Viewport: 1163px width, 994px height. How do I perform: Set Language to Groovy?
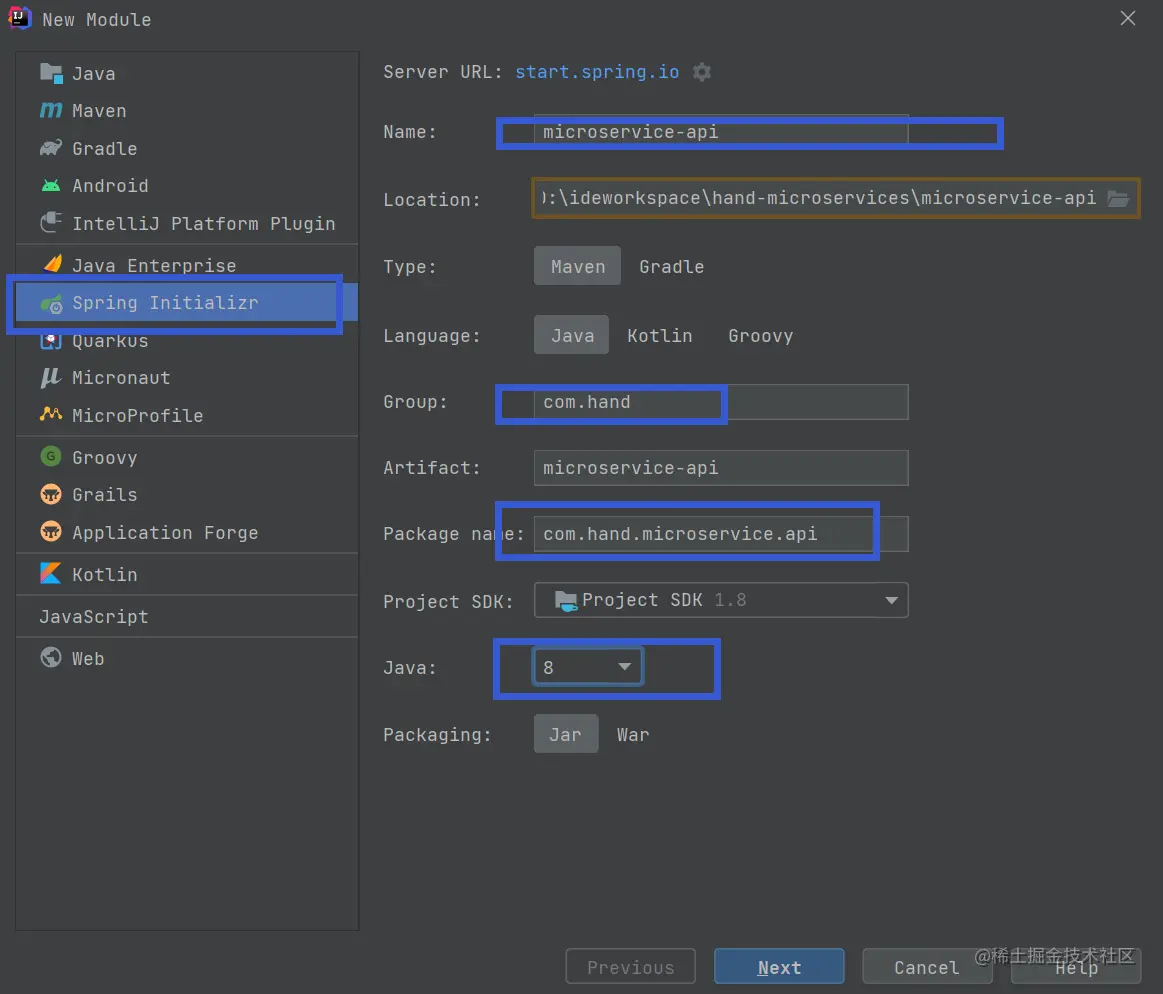tap(760, 335)
